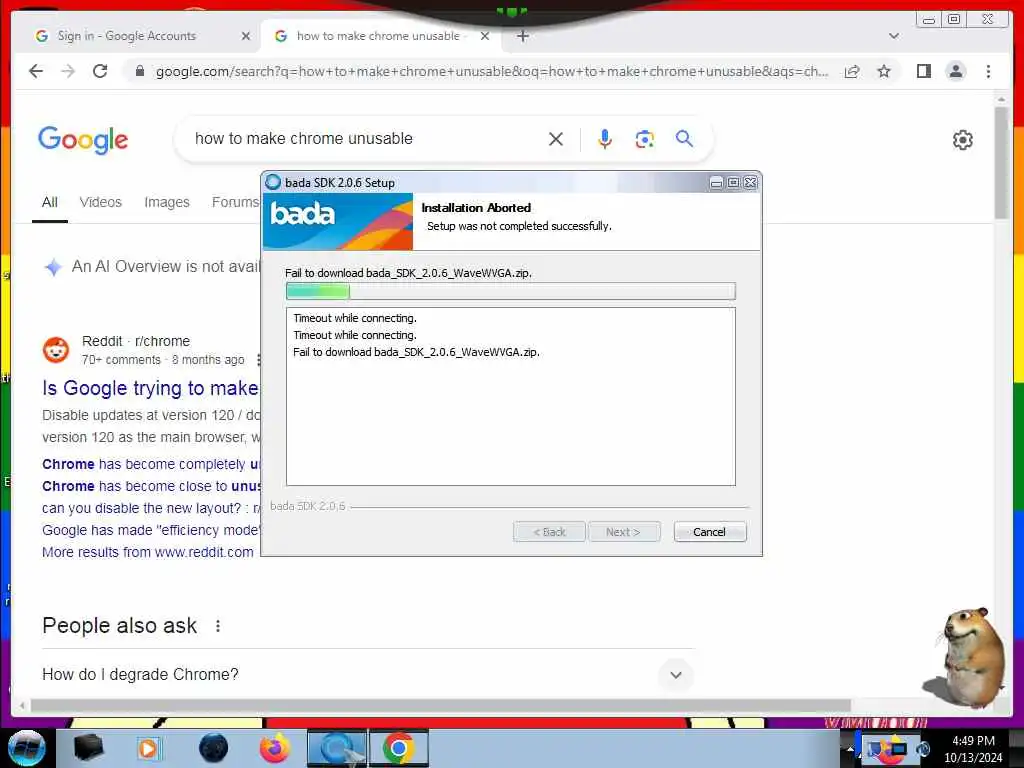
Task: Open a new Chrome tab
Action: tap(522, 36)
